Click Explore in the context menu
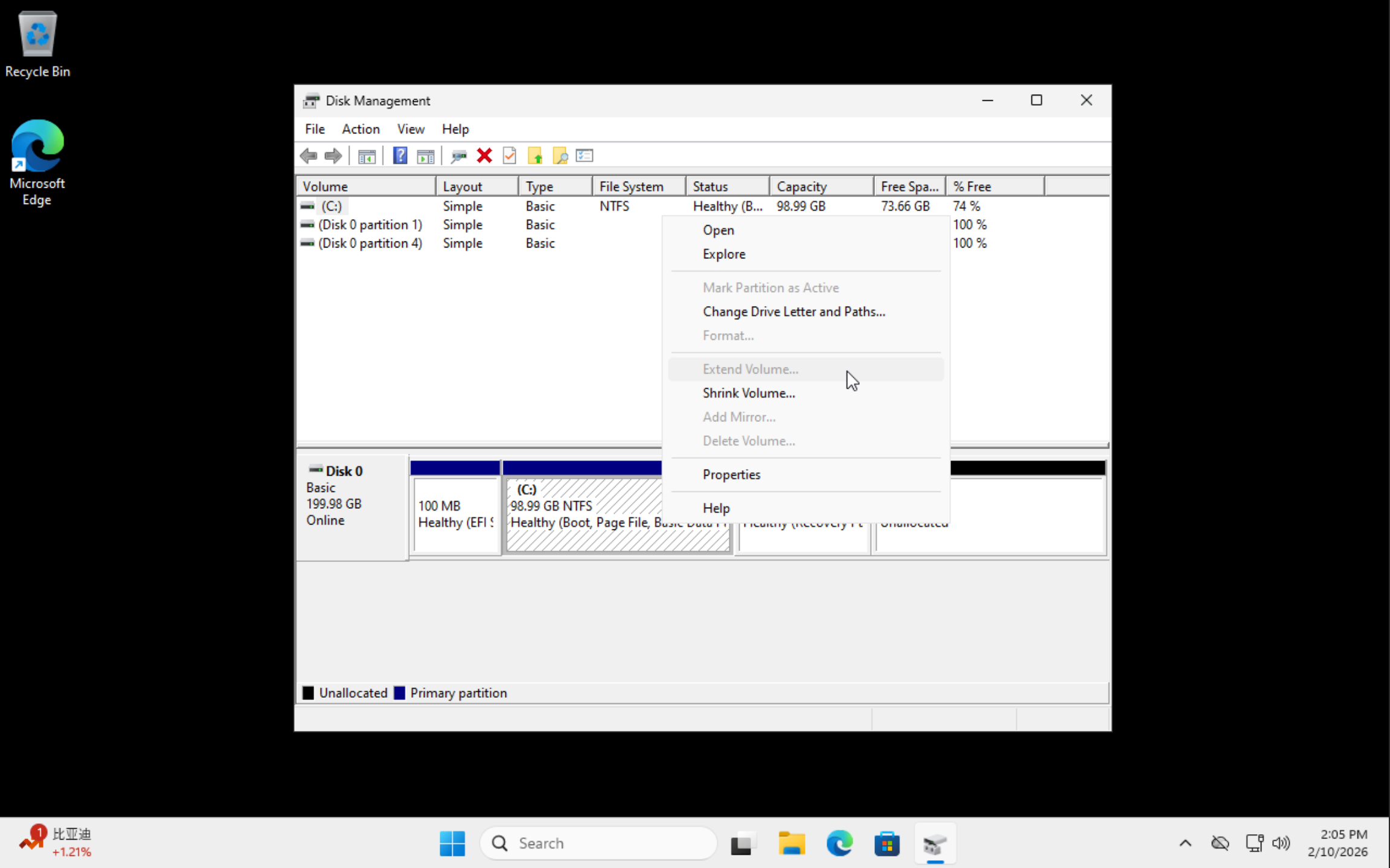Image resolution: width=1390 pixels, height=868 pixels. (723, 254)
